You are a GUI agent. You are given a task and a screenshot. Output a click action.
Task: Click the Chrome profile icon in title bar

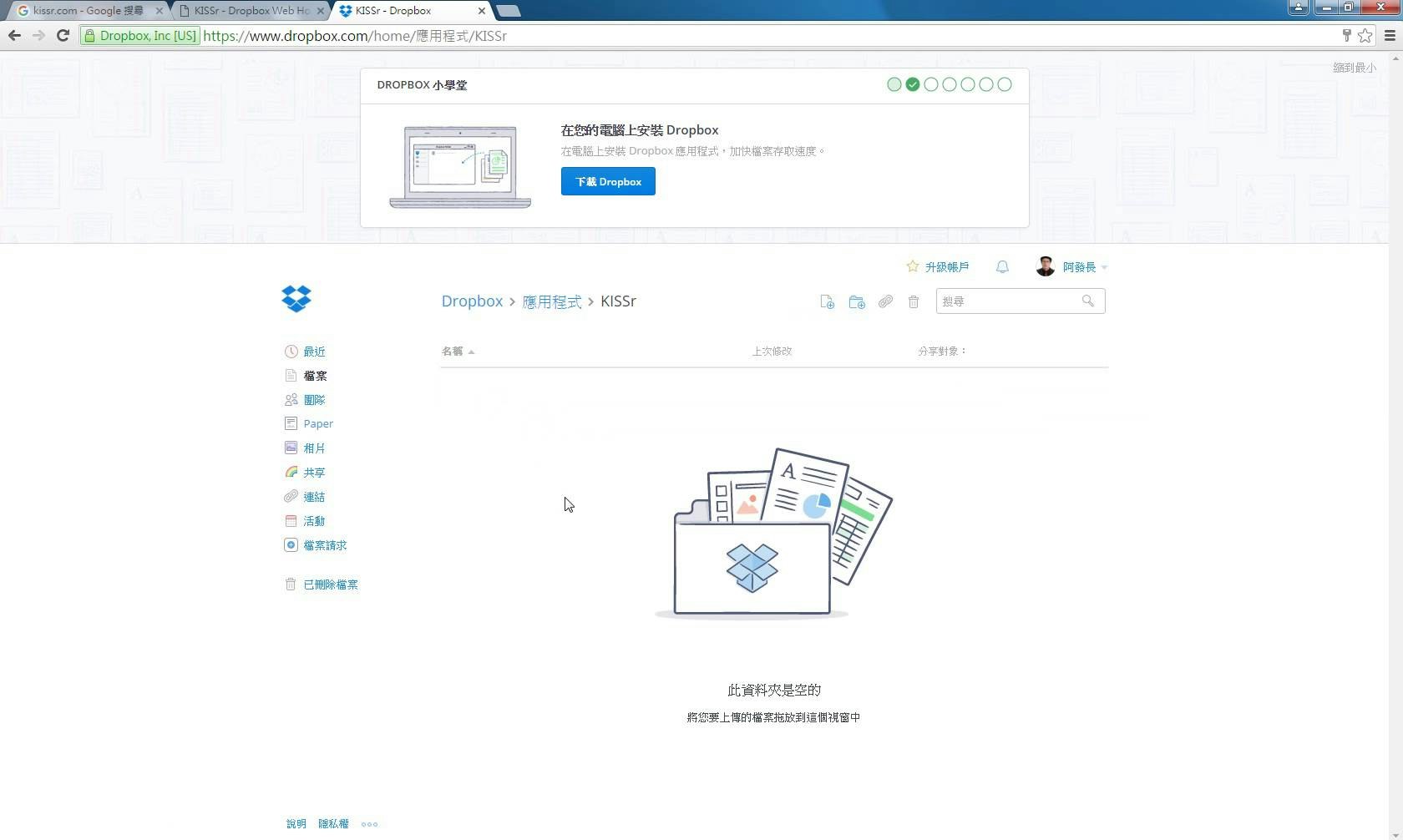click(x=1298, y=8)
